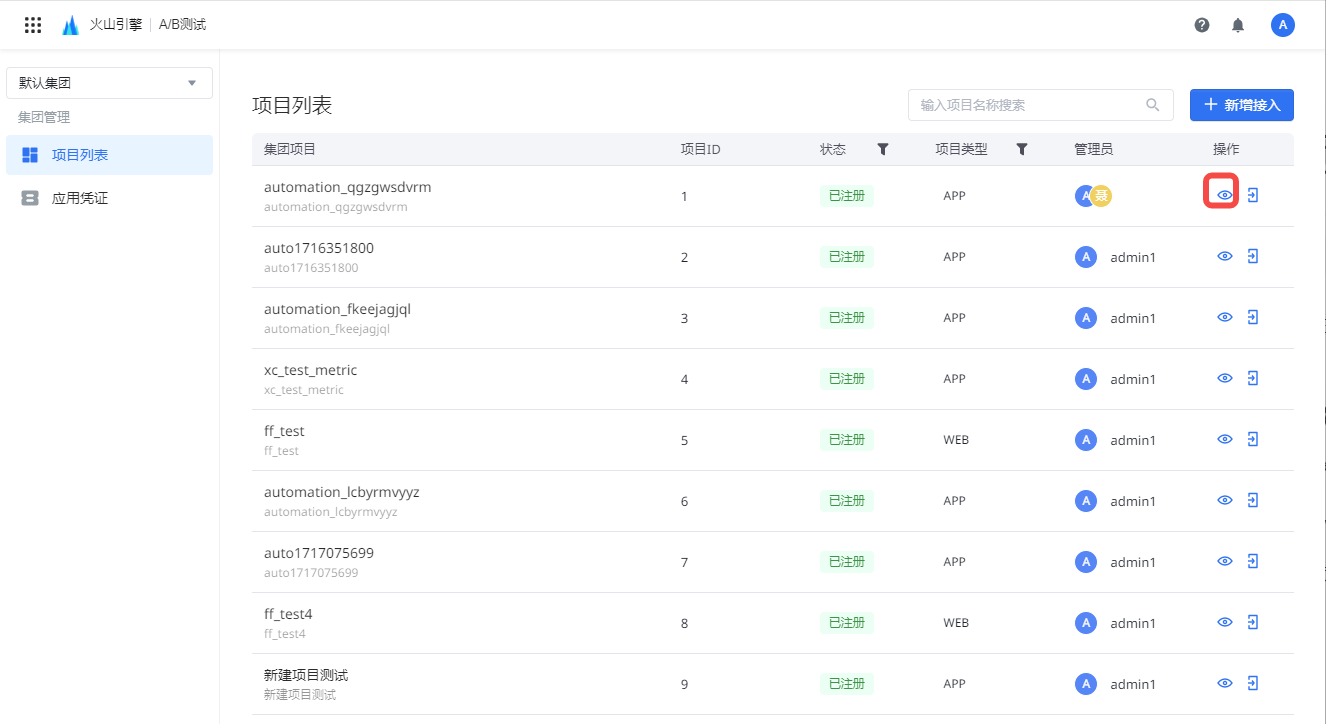Enter the auto1716351800 project via arrow icon

1253,256
